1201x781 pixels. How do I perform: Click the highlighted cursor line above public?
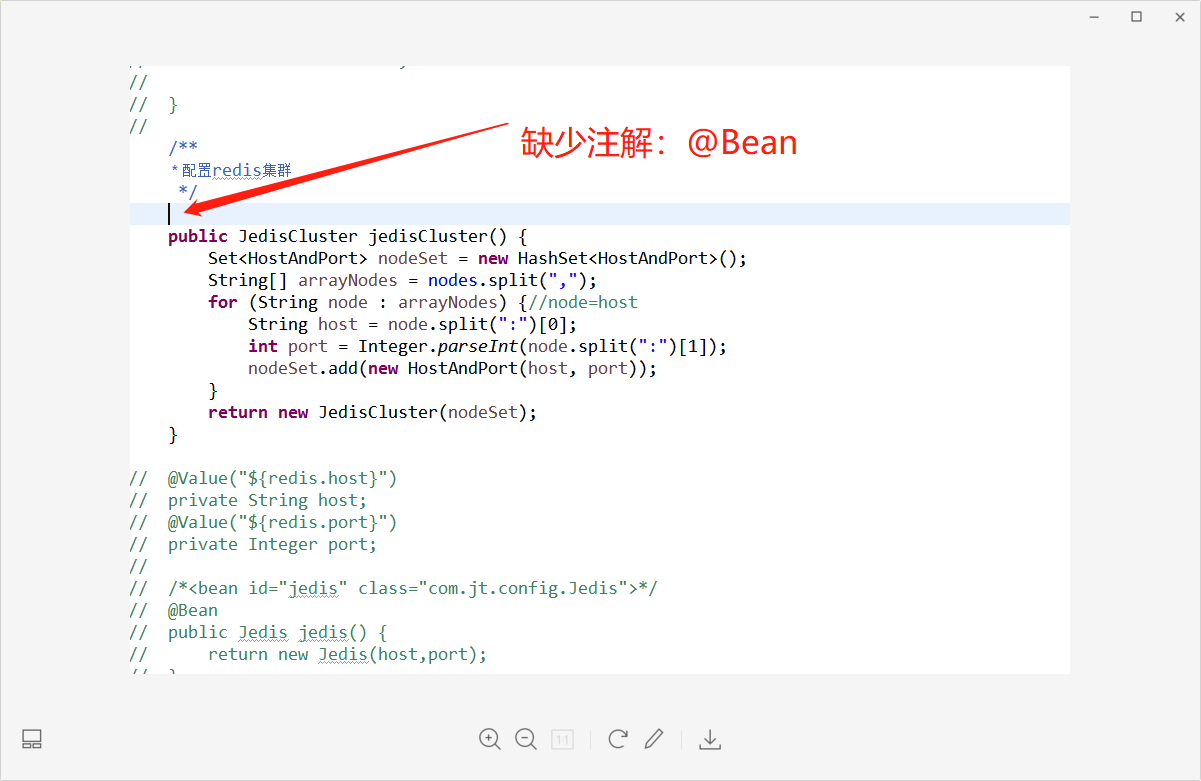tap(400, 213)
